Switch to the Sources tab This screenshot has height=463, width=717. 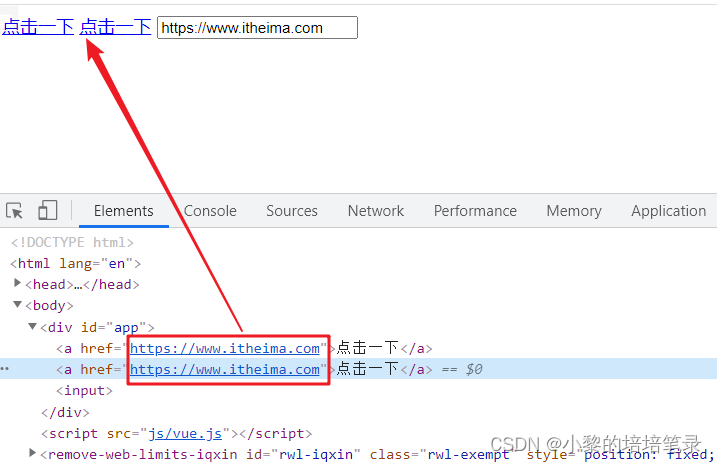[x=292, y=211]
